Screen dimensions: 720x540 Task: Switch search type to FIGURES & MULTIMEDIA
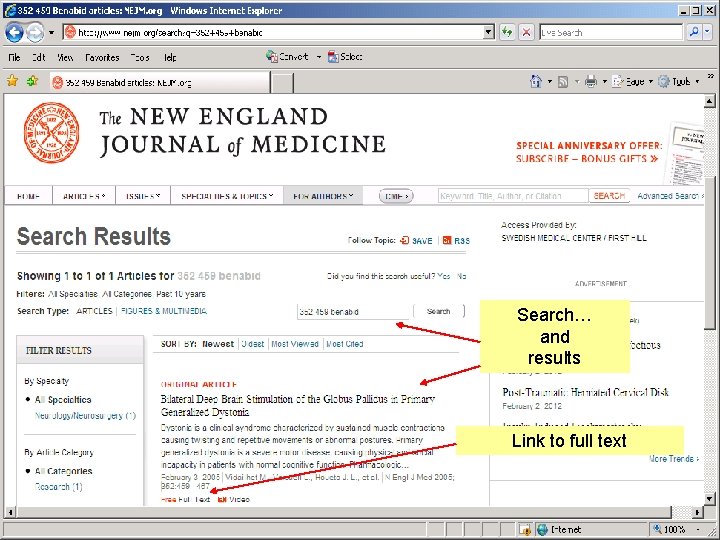click(164, 311)
